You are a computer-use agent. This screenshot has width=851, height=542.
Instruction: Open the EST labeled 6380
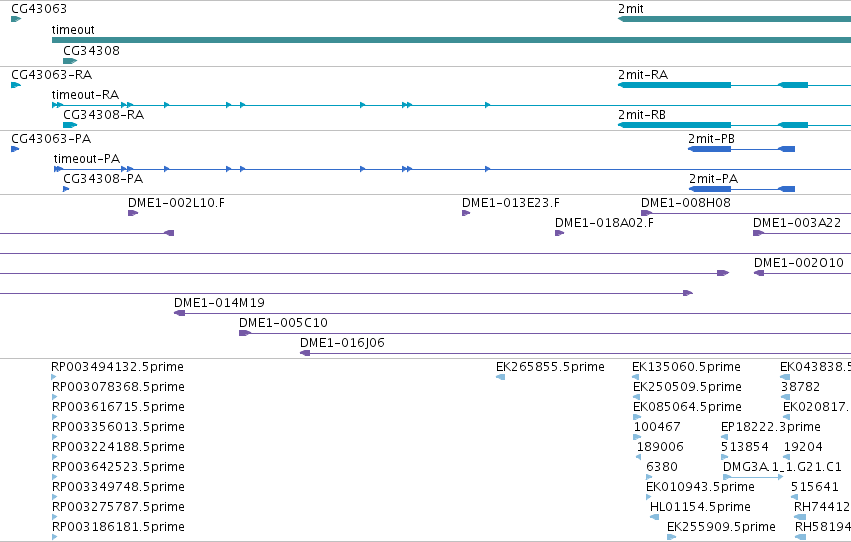(662, 467)
